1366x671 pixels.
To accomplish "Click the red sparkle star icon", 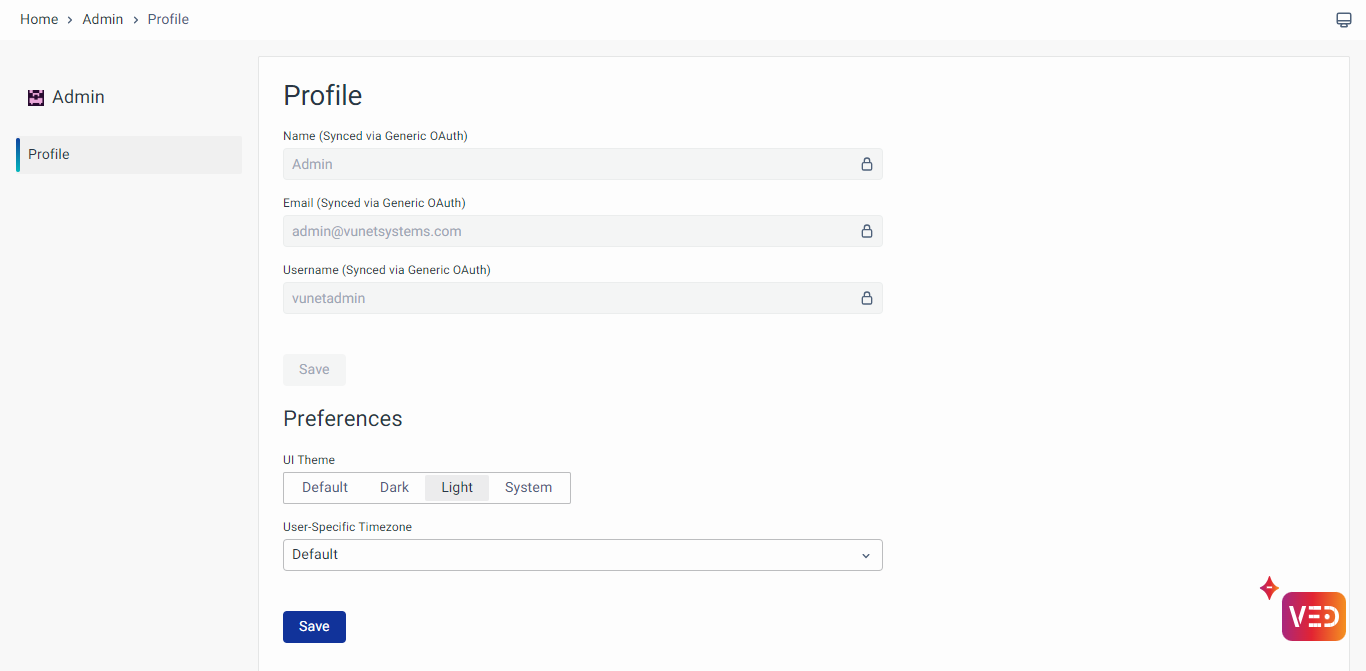I will coord(1269,588).
